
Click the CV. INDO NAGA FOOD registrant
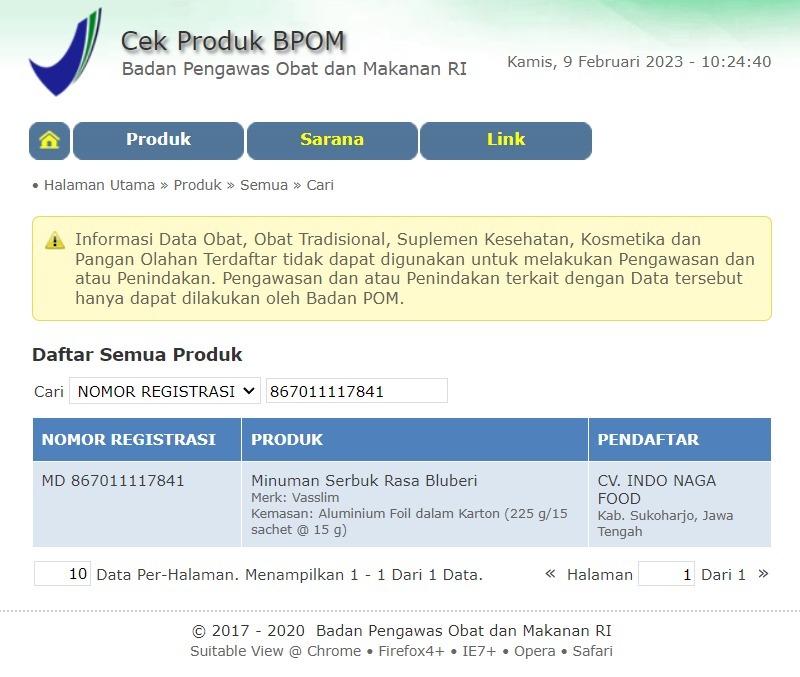point(656,489)
